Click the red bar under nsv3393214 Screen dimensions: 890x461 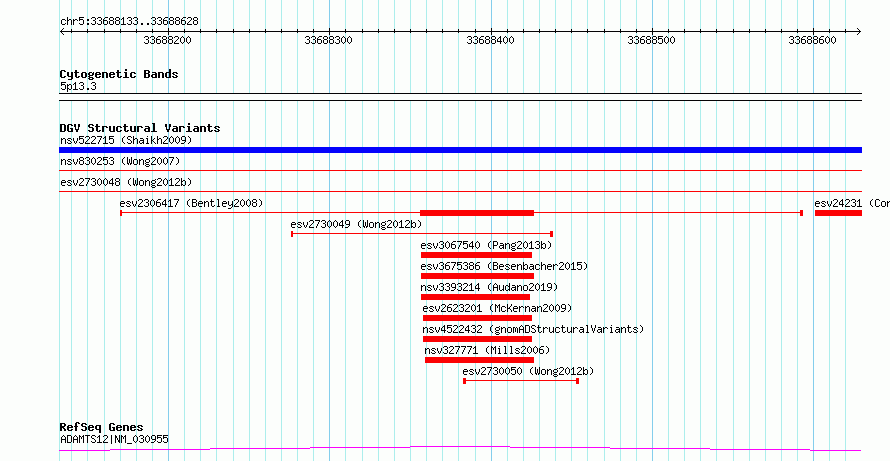click(475, 297)
